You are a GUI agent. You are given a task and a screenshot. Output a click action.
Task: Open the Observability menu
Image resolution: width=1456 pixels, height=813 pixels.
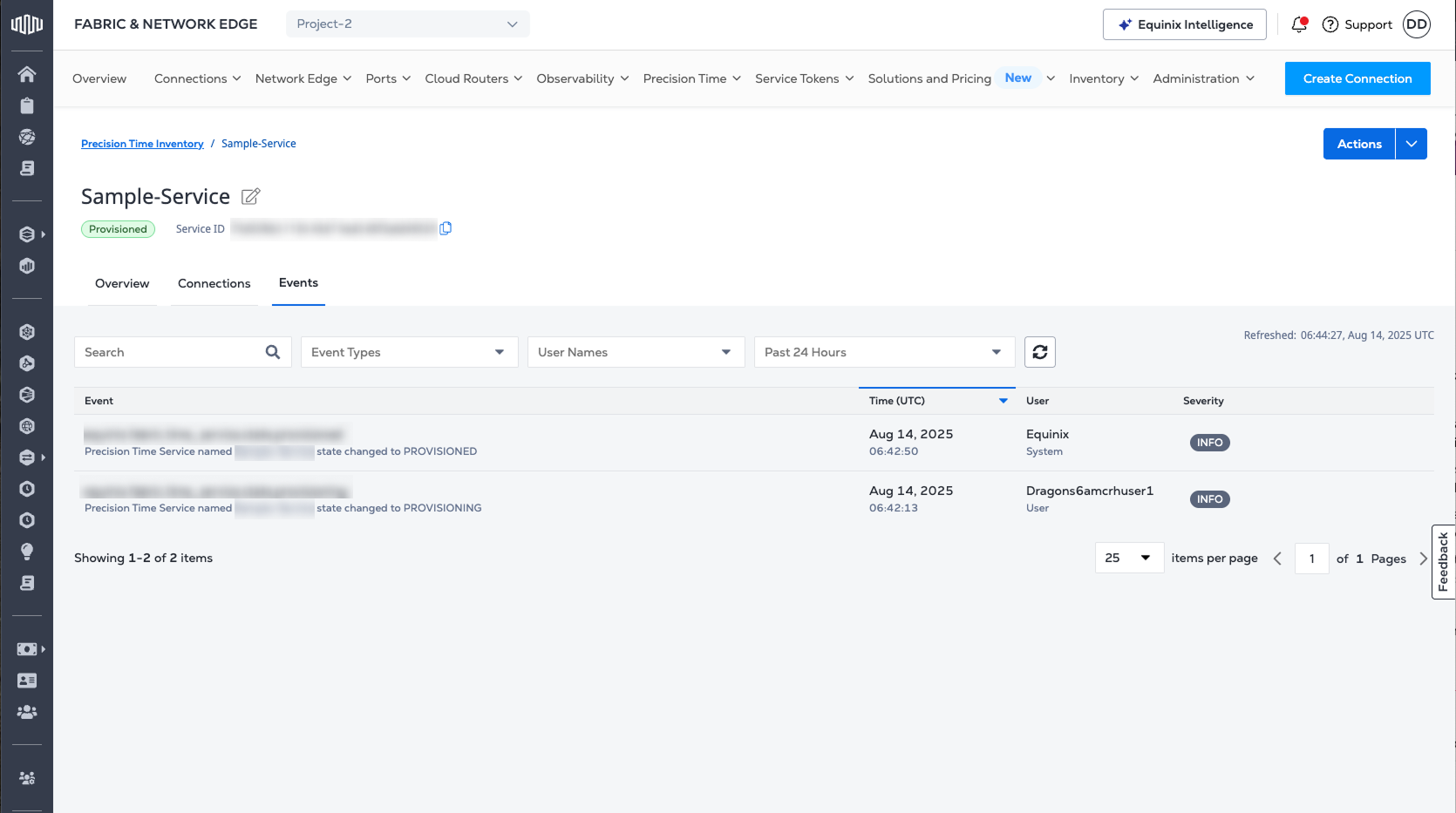click(x=582, y=78)
